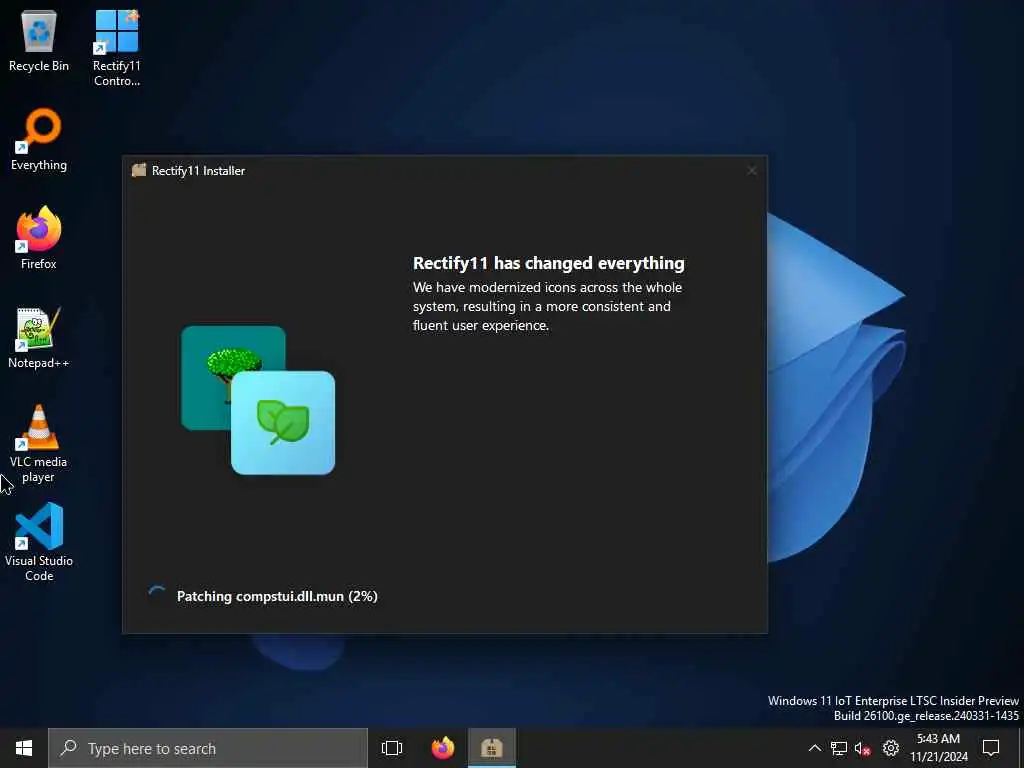Image resolution: width=1024 pixels, height=768 pixels.
Task: Open the clock and date flyout
Action: (938, 748)
